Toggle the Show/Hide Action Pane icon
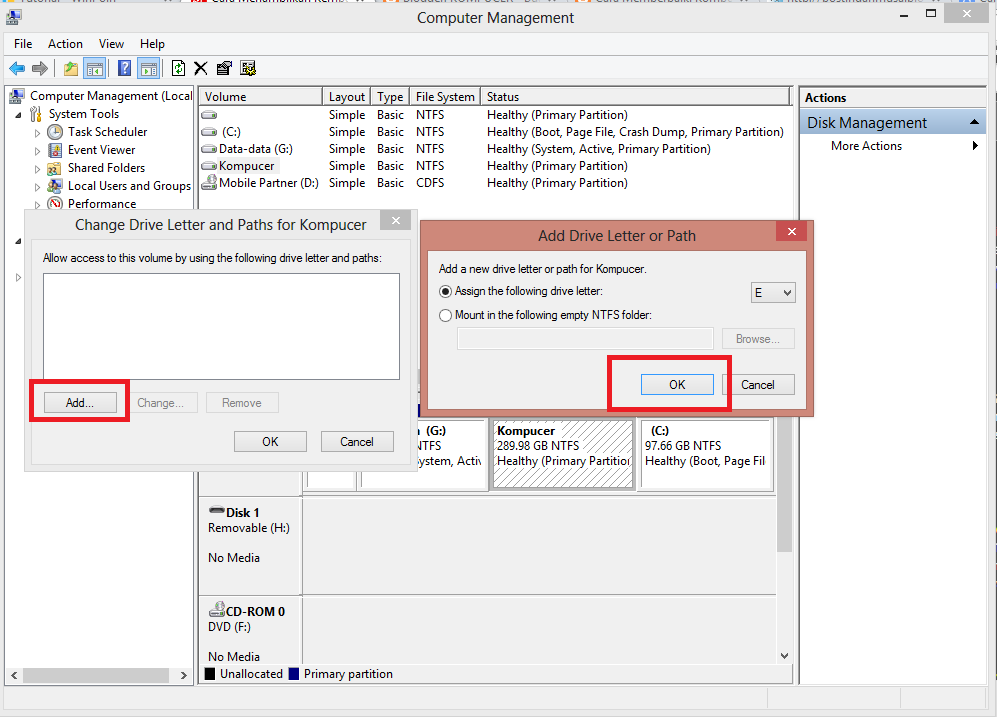This screenshot has height=717, width=997. tap(149, 69)
